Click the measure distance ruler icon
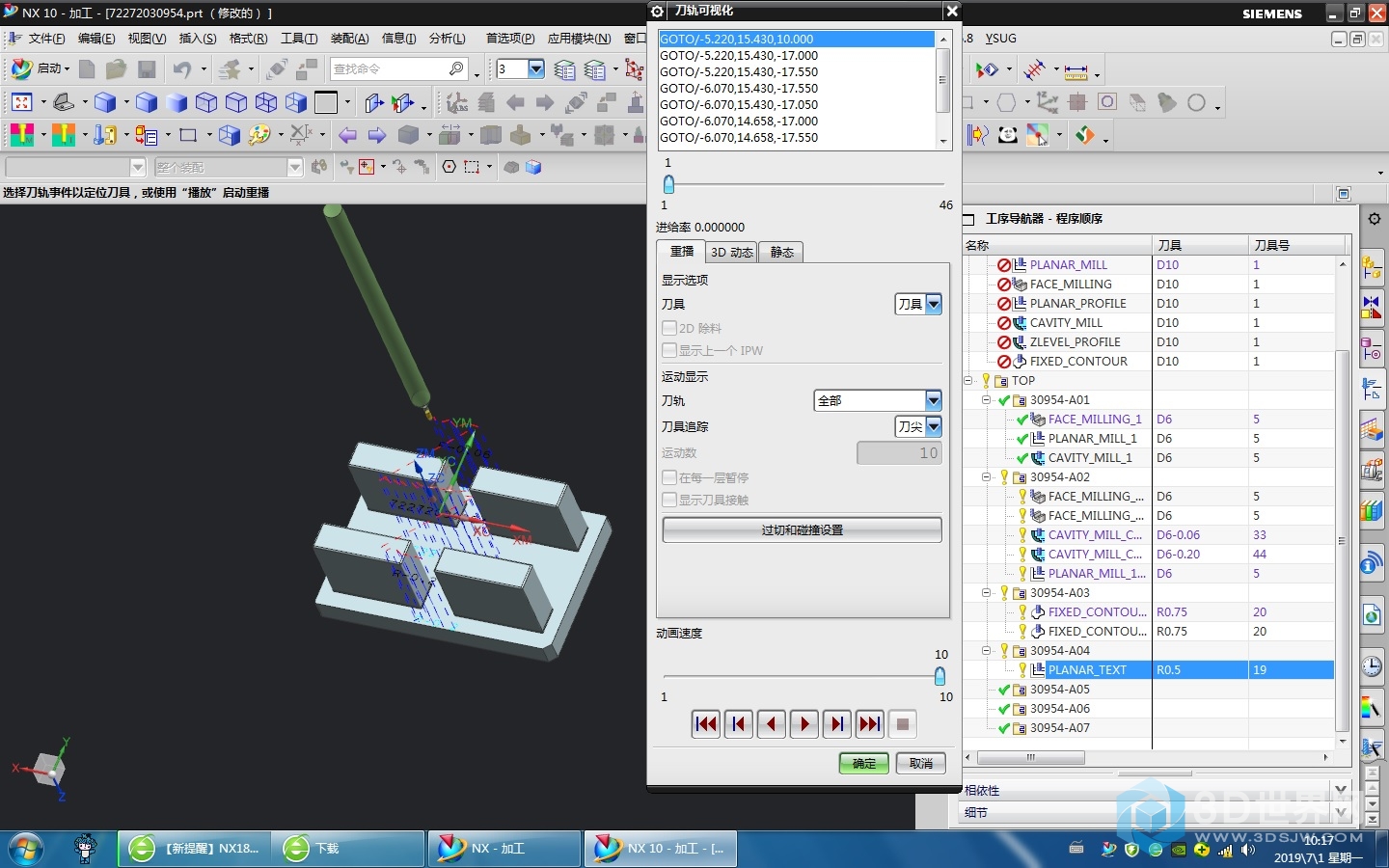 click(x=1076, y=71)
